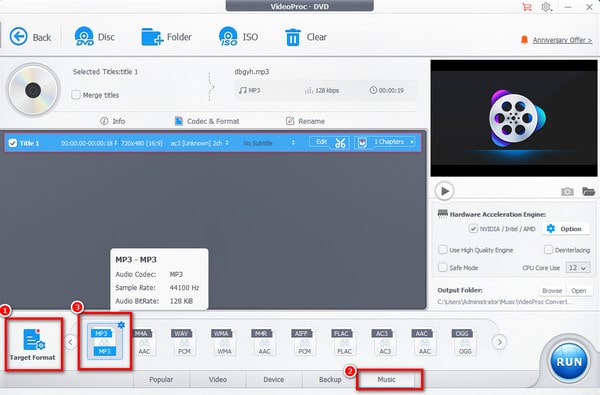Viewport: 600px width, 395px height.
Task: Select the AC3 format preset
Action: [x=385, y=342]
